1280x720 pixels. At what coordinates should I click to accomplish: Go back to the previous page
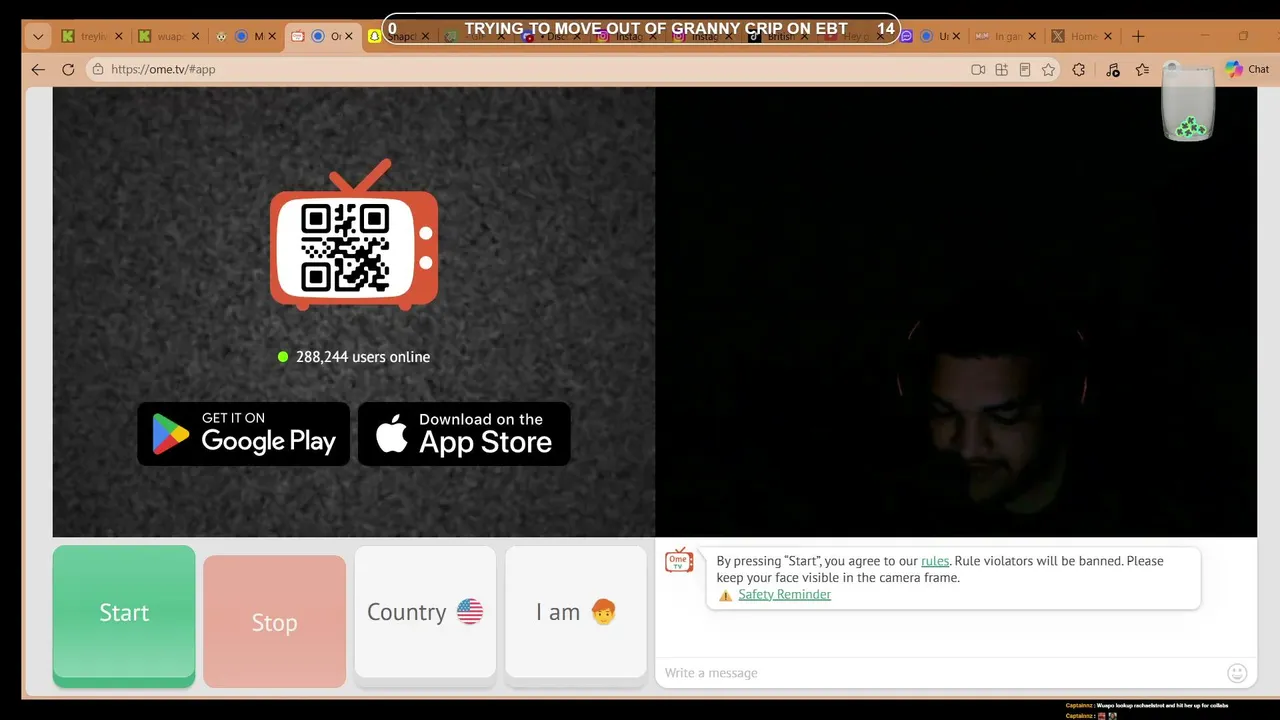point(38,69)
